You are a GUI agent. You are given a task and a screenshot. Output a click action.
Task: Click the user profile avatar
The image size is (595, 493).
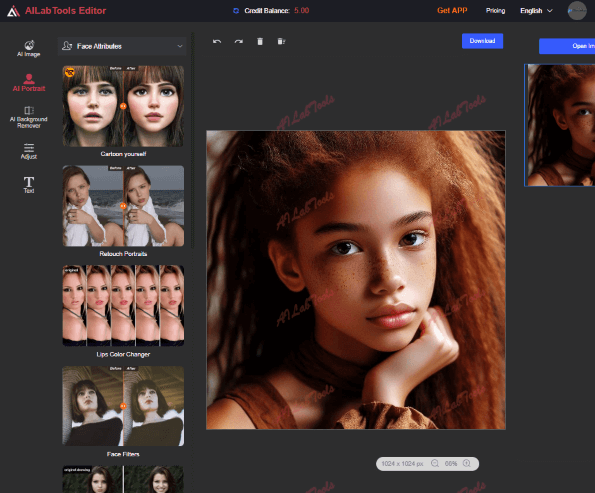point(577,11)
